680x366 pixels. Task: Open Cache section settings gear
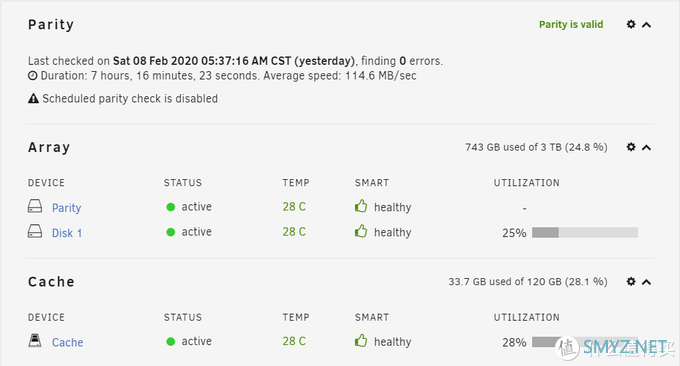(631, 281)
